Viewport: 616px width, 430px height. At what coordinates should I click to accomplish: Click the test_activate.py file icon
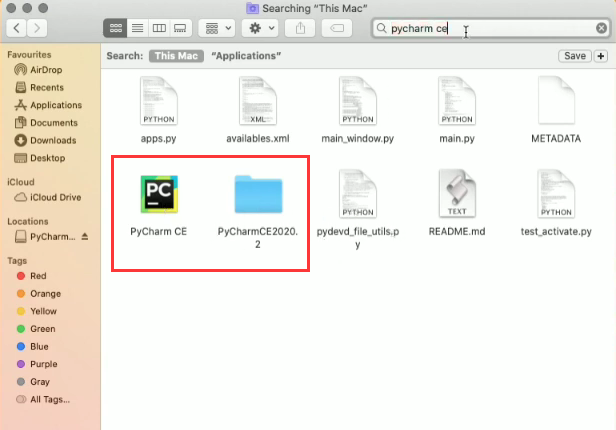[556, 195]
